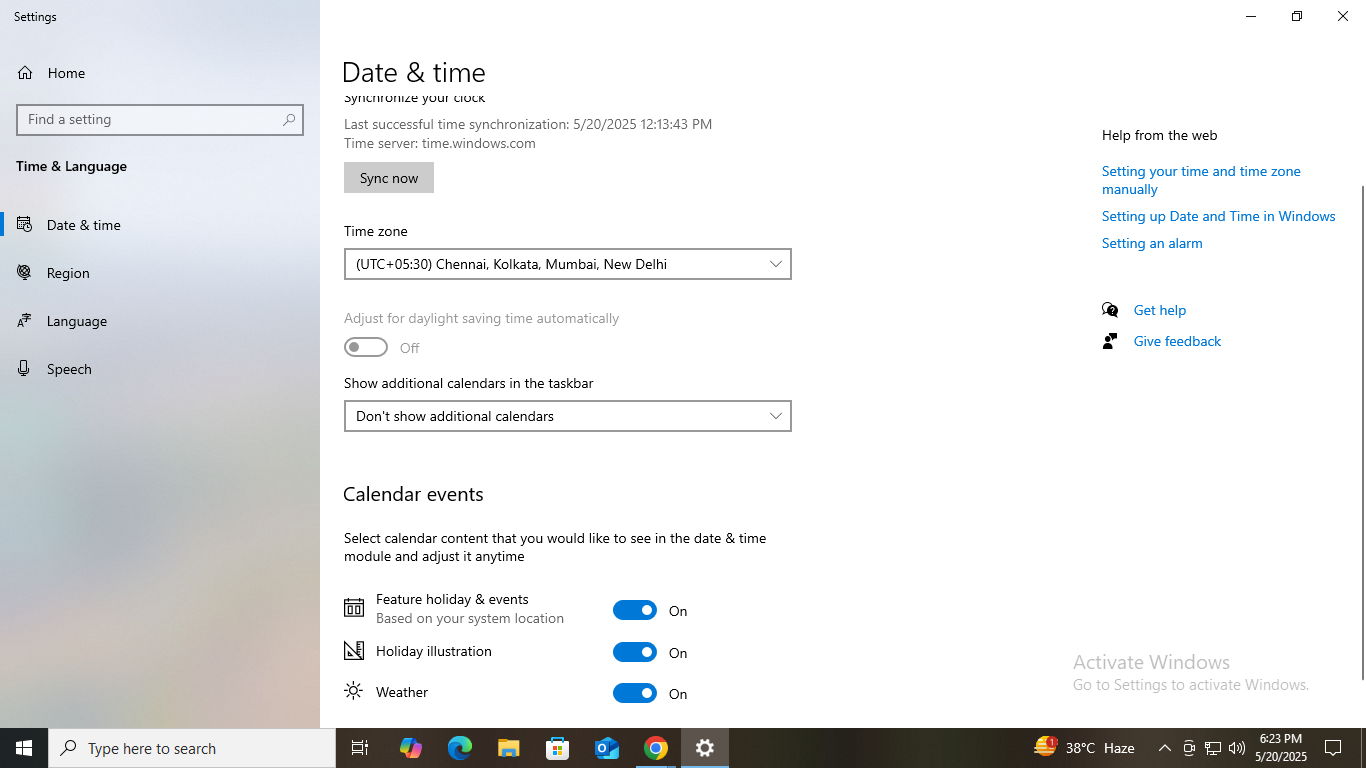The width and height of the screenshot is (1366, 768).
Task: Open the Windows Start menu
Action: click(24, 748)
